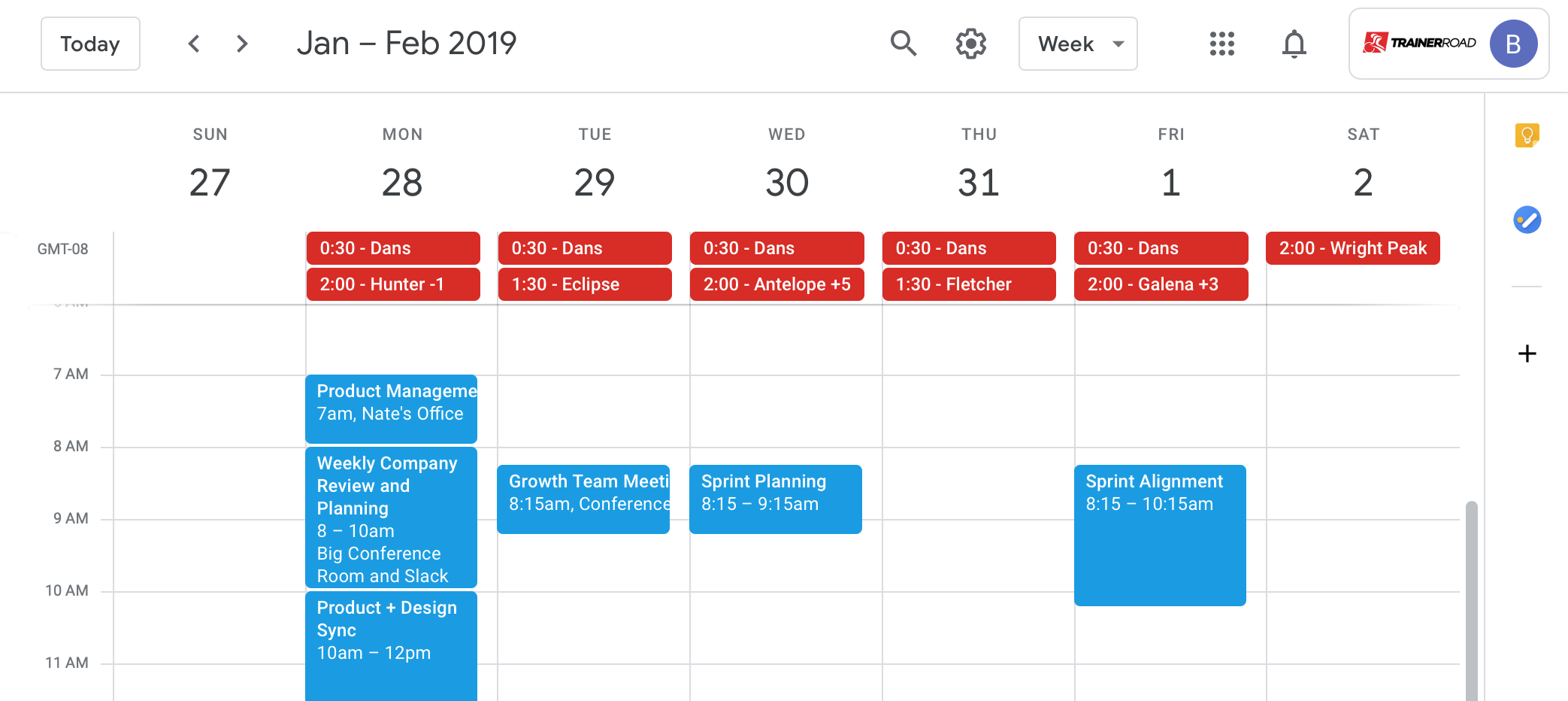The width and height of the screenshot is (1568, 701).
Task: Click the profile avatar B
Action: coord(1514,44)
